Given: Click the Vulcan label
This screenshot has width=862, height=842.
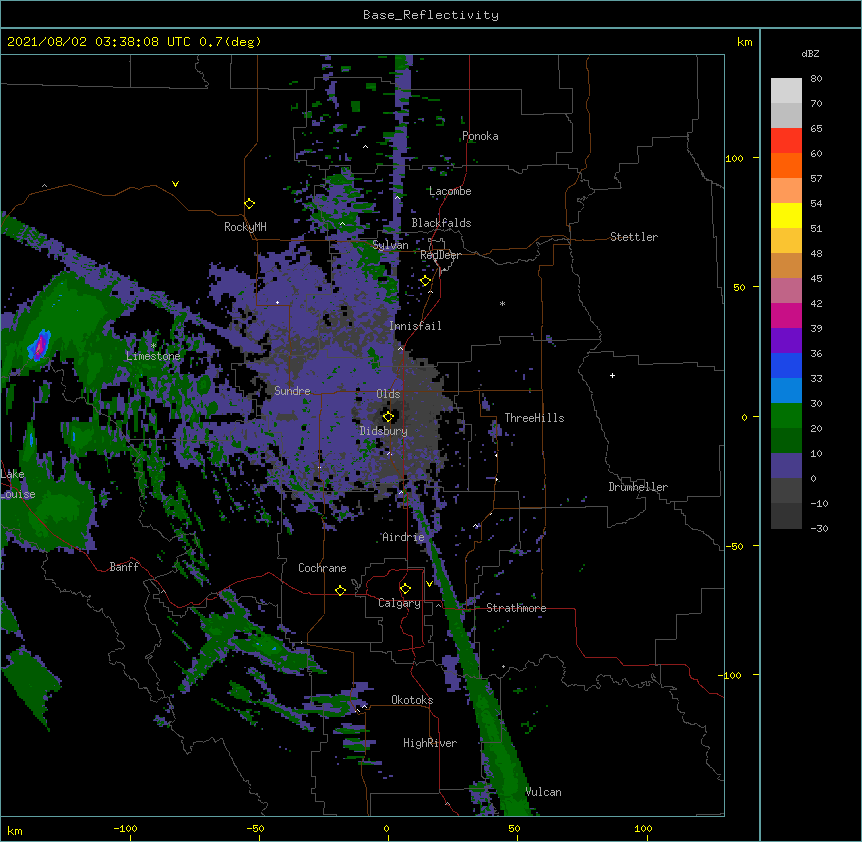Looking at the screenshot, I should [543, 792].
